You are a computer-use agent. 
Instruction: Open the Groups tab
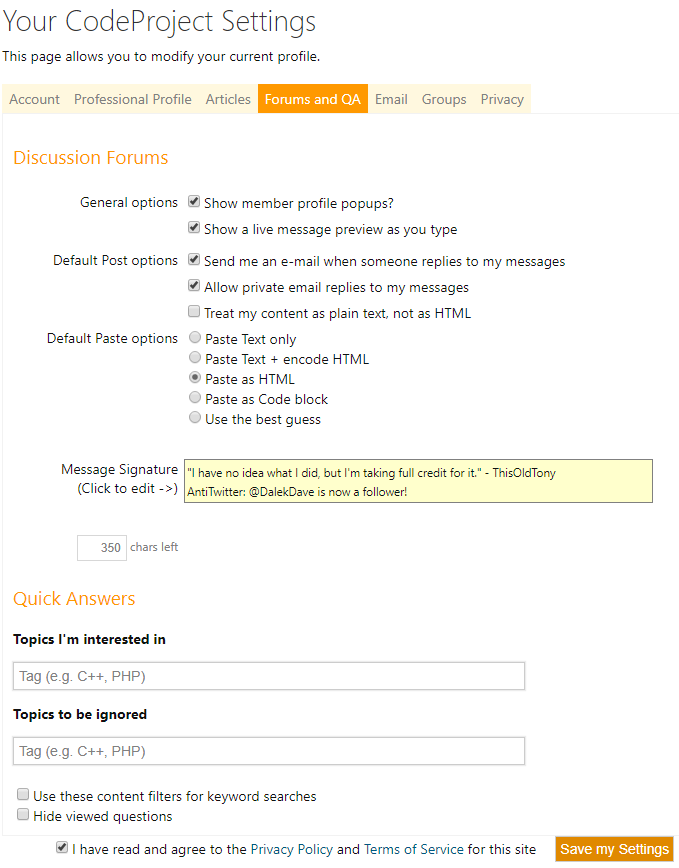444,99
